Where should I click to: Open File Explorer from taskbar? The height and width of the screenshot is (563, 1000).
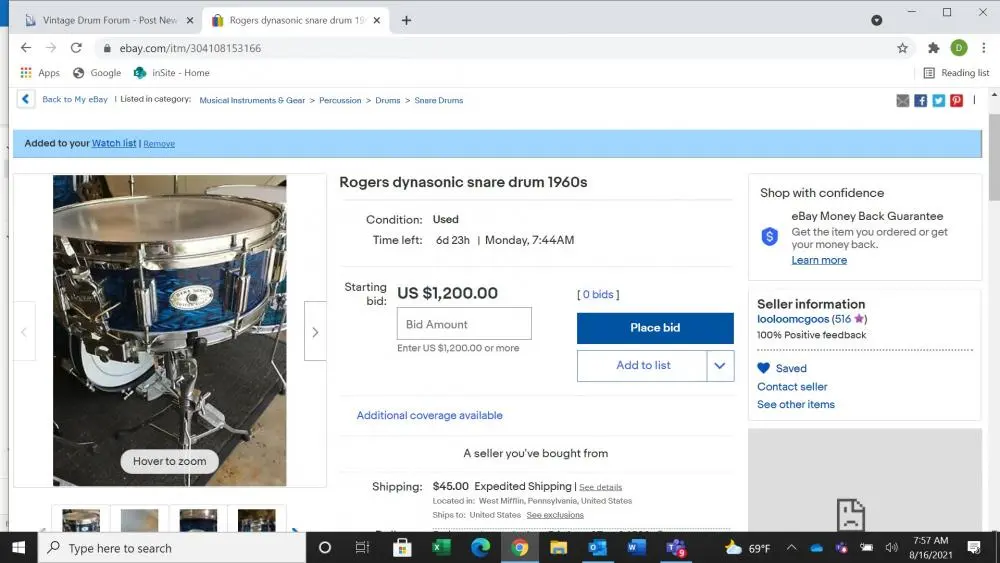(559, 548)
